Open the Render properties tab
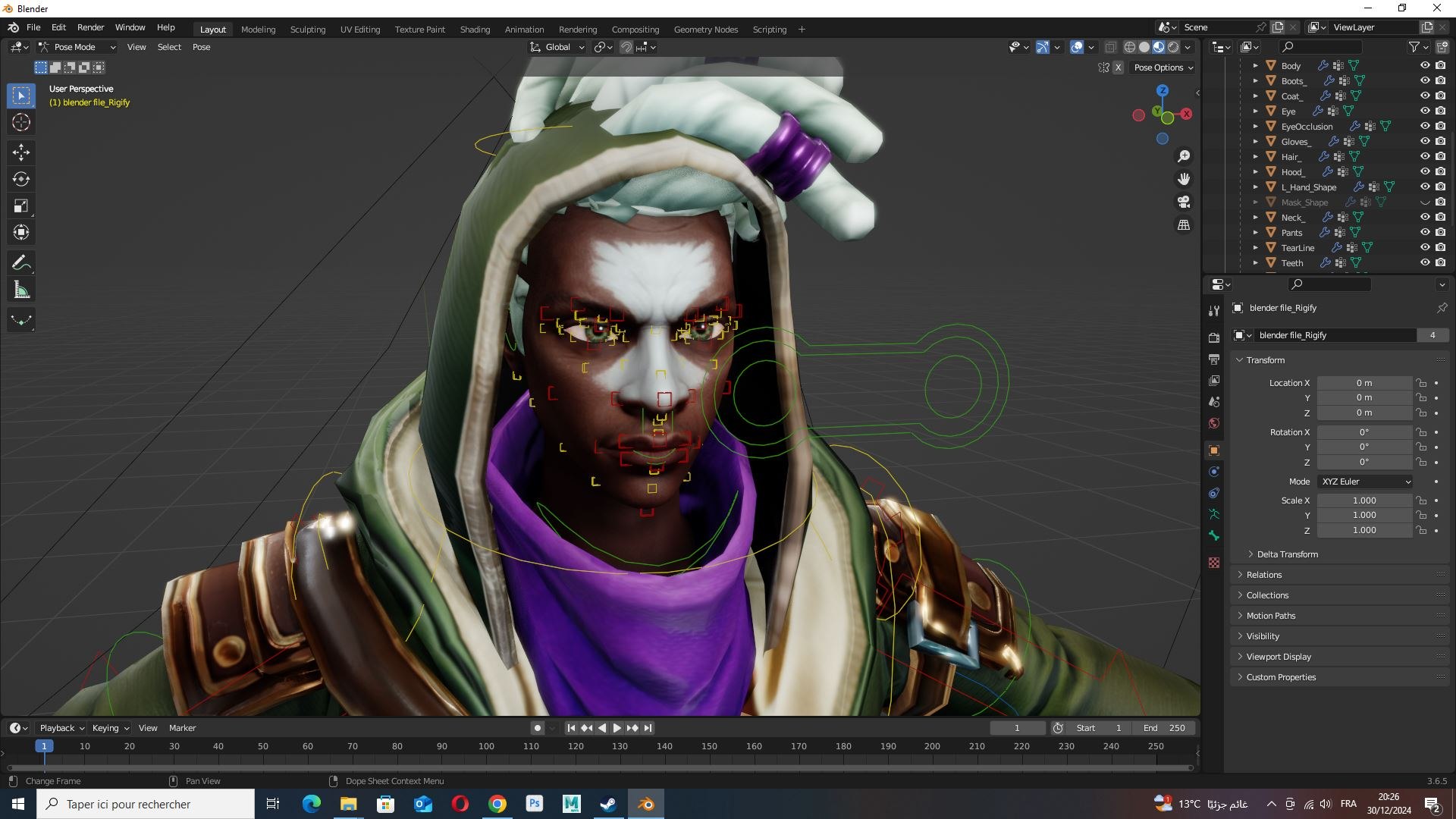1456x819 pixels. point(1214,337)
